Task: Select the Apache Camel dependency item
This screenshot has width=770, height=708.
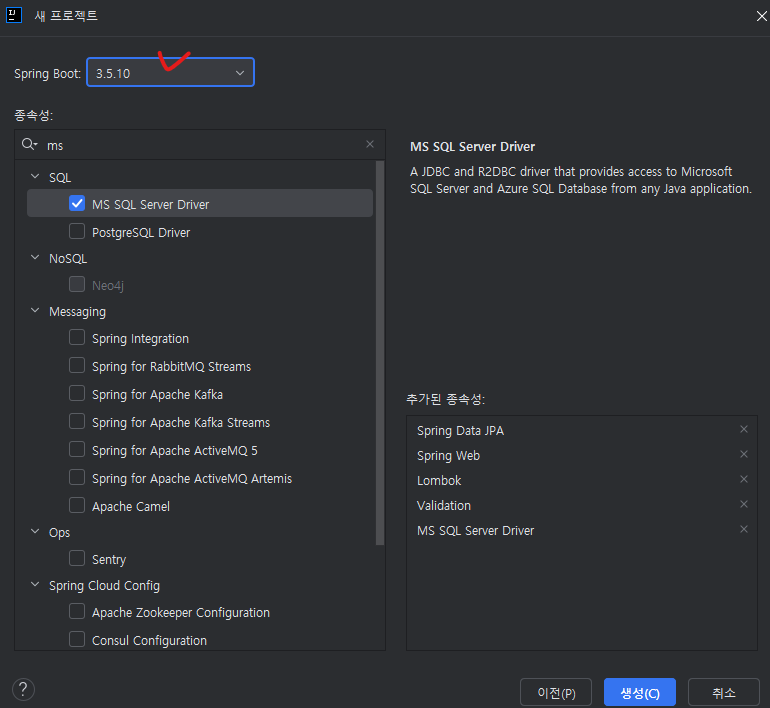Action: click(130, 507)
